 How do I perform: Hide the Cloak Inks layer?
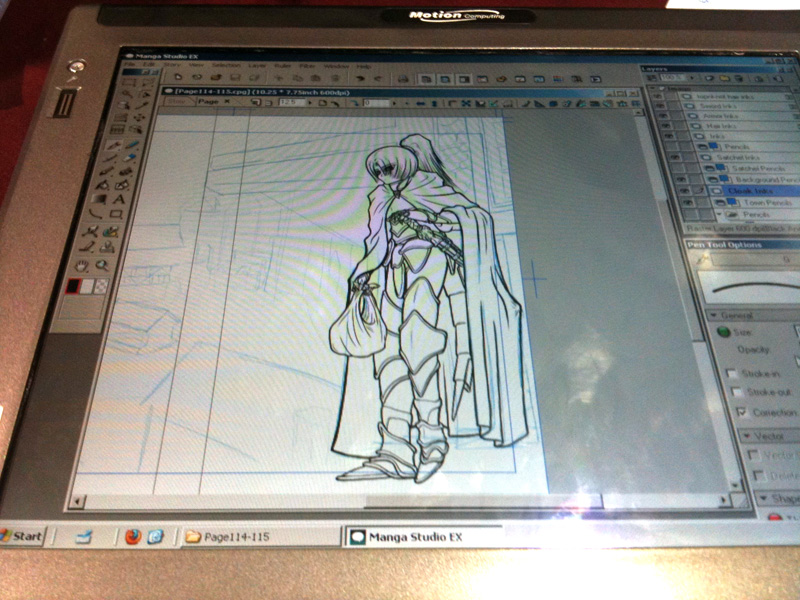pyautogui.click(x=684, y=191)
